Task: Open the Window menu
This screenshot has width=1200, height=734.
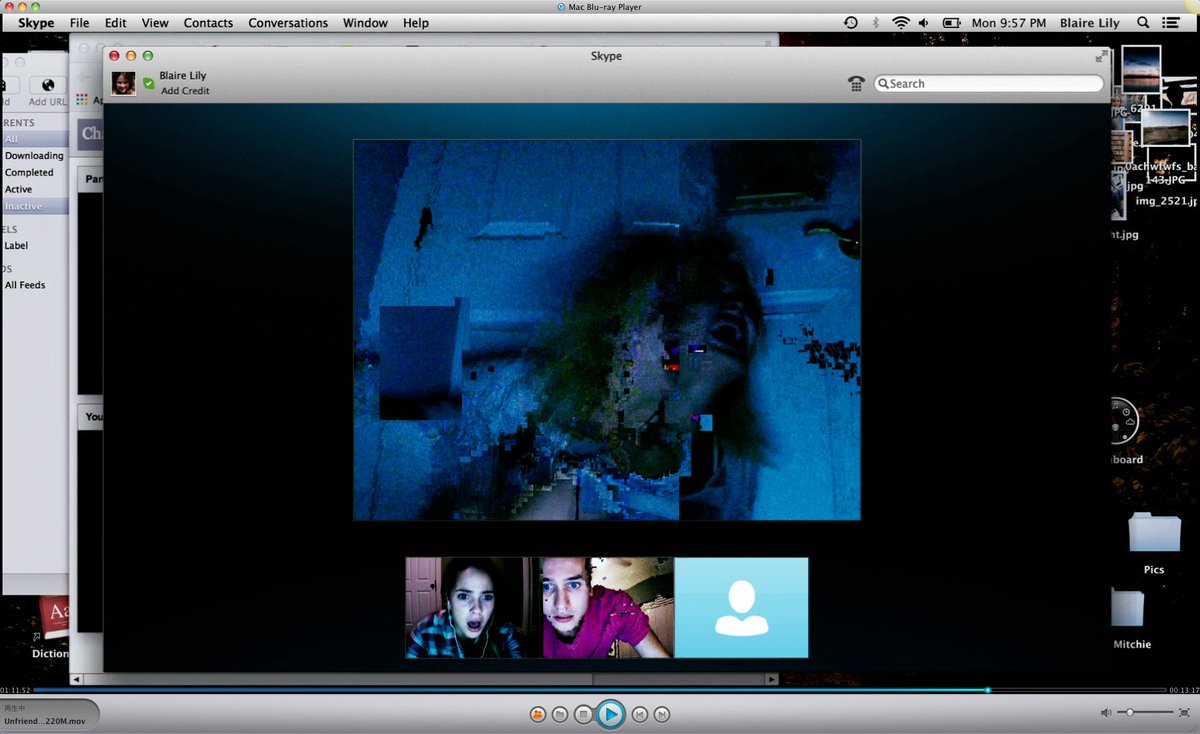Action: coord(365,23)
